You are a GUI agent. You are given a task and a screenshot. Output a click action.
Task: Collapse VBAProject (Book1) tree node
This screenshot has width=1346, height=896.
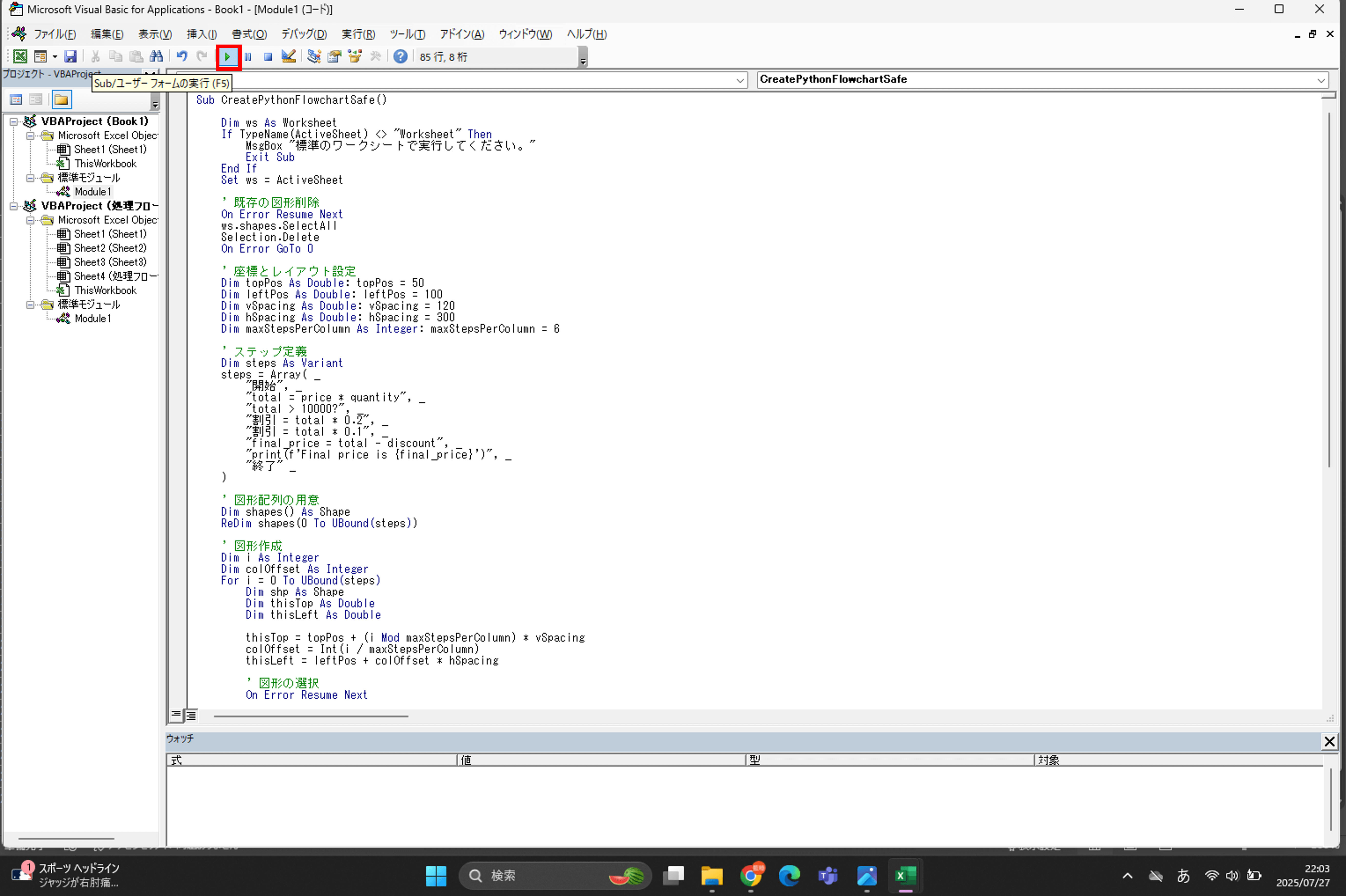click(x=14, y=122)
